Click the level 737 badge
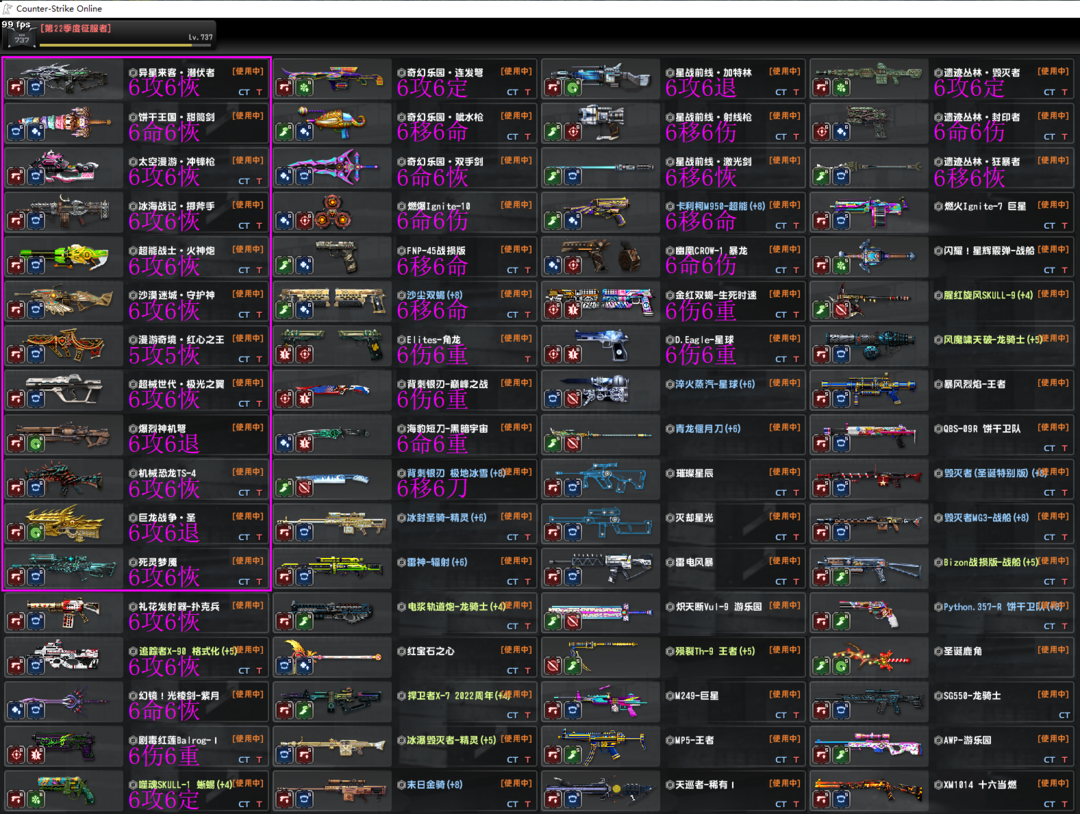The height and width of the screenshot is (814, 1080). [21, 39]
